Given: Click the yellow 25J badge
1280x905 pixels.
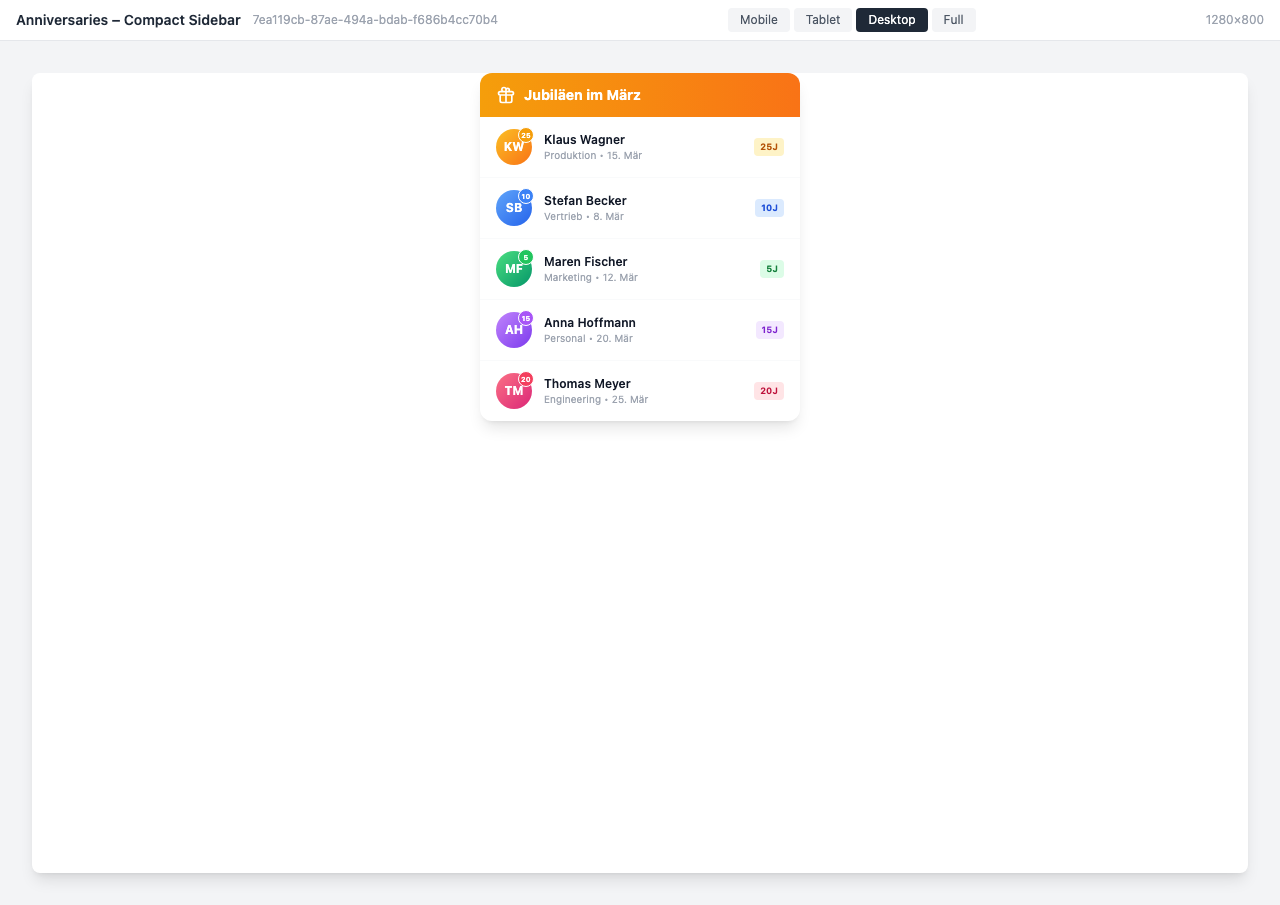Looking at the screenshot, I should 768,147.
